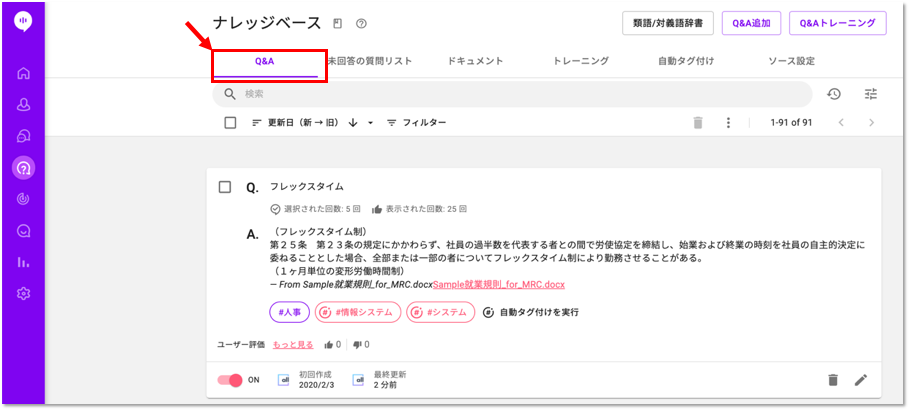Open the conversations chat bubbles sidebar icon

pyautogui.click(x=23, y=136)
